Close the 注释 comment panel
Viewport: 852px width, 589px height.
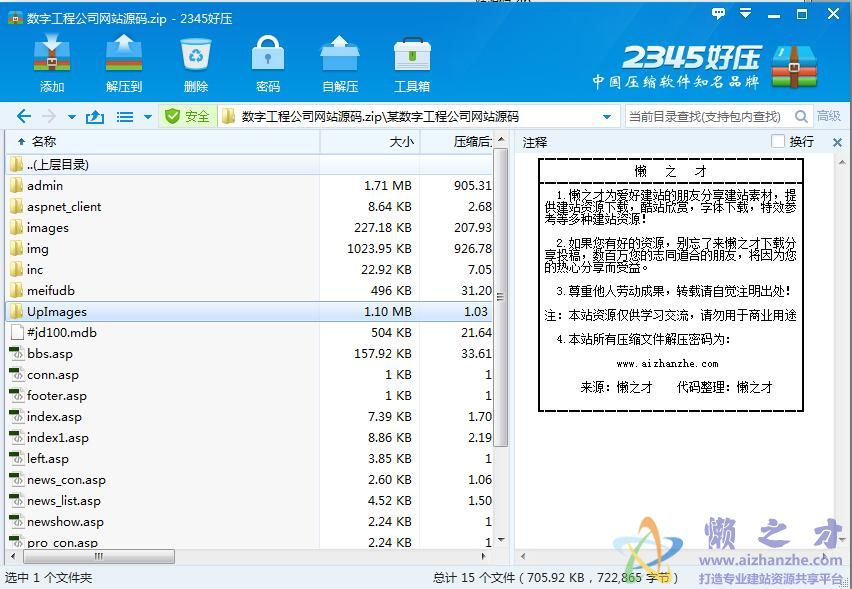pyautogui.click(x=837, y=142)
